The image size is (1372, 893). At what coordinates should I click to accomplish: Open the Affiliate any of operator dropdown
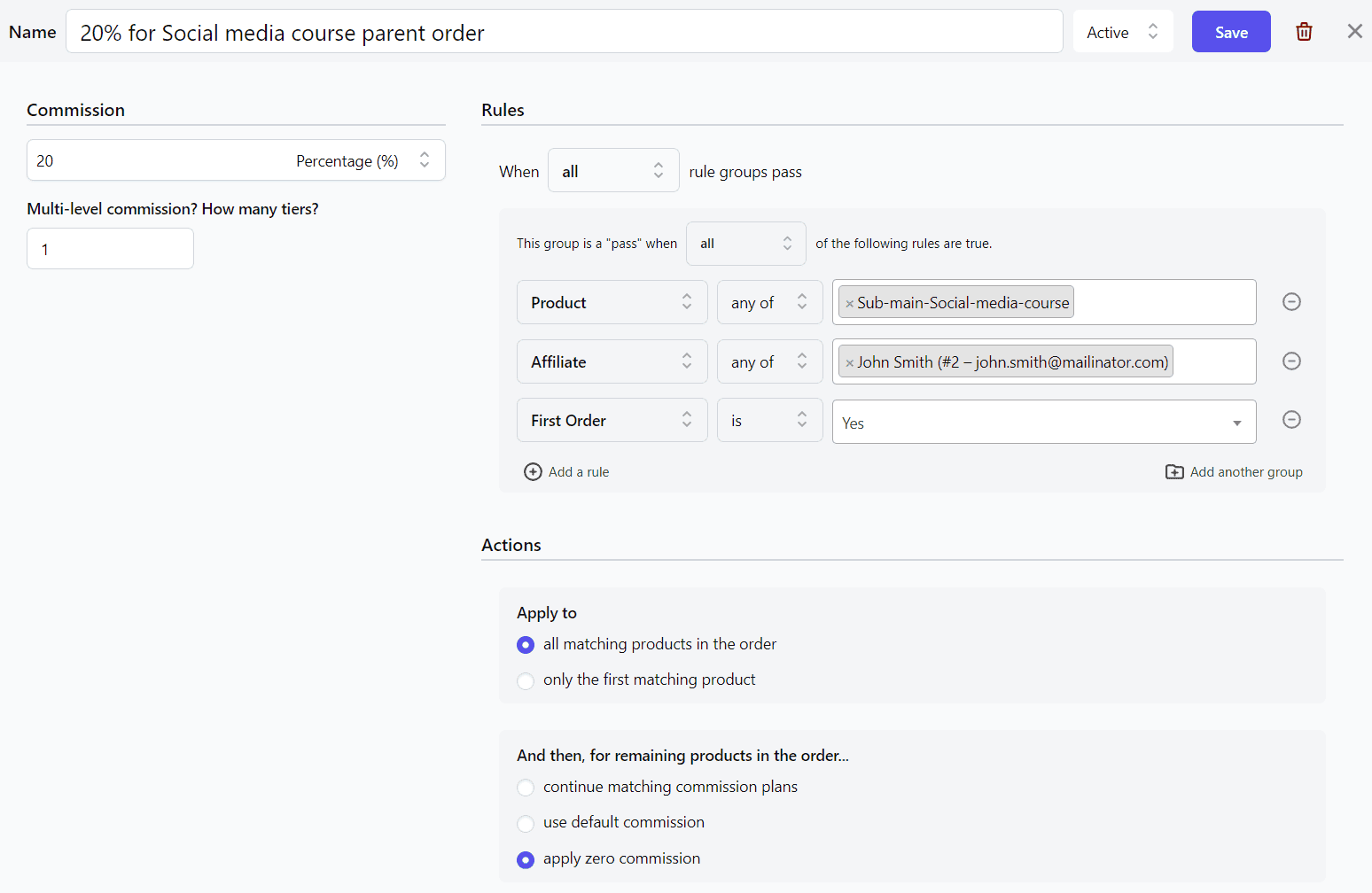(x=769, y=361)
